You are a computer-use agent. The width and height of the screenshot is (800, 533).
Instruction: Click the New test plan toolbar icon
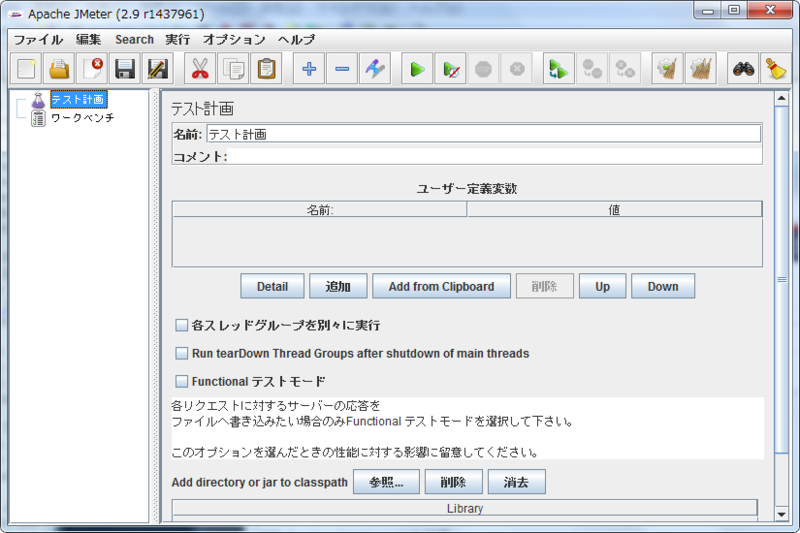pyautogui.click(x=27, y=68)
